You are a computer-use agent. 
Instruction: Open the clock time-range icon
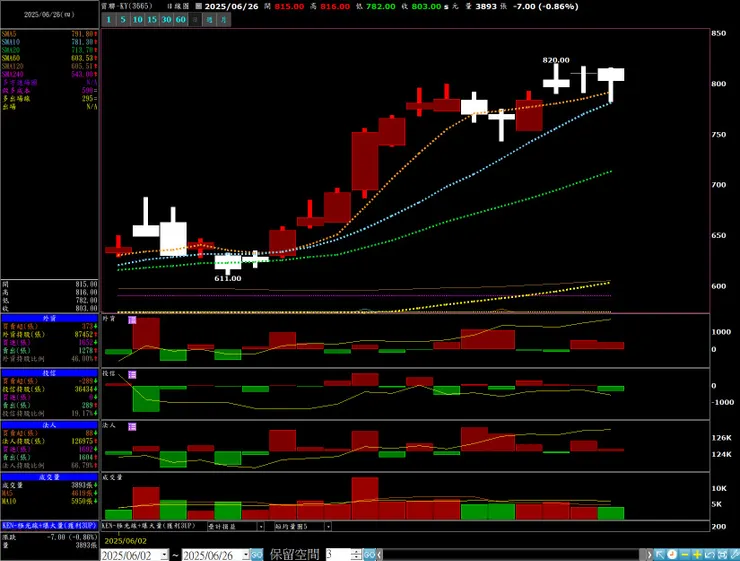672,555
